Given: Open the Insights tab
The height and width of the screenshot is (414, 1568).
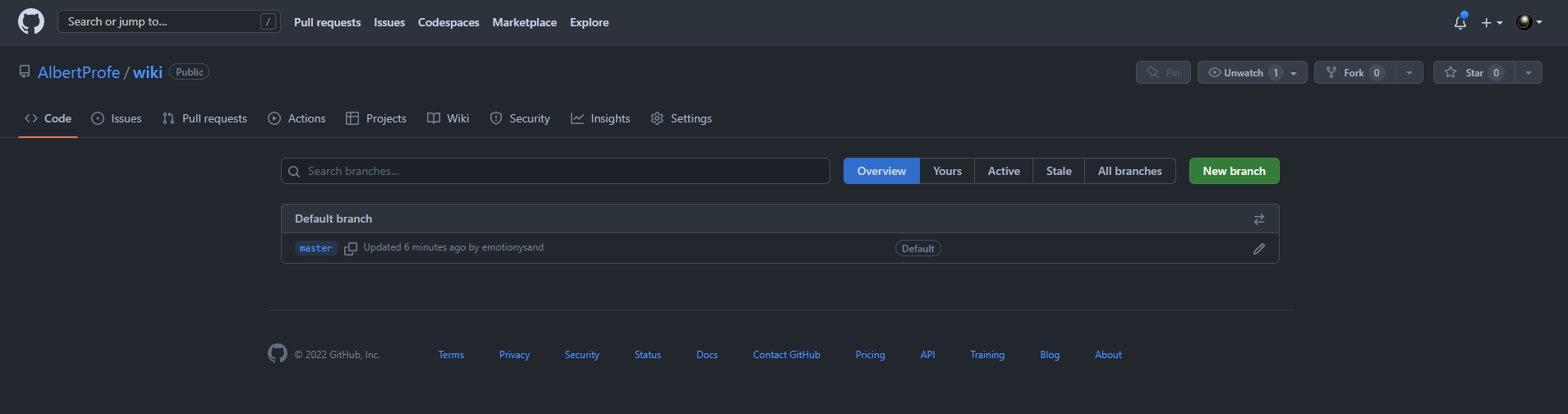Looking at the screenshot, I should pyautogui.click(x=600, y=118).
